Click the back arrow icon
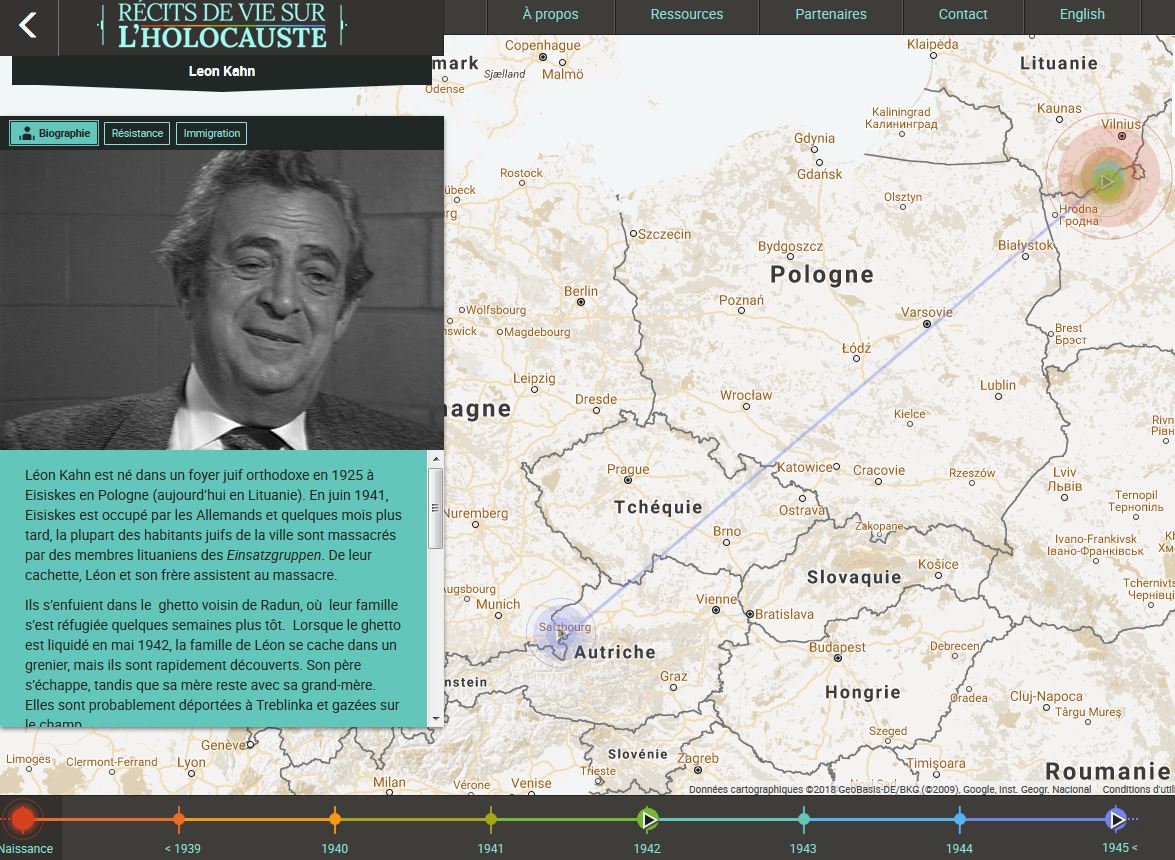Screen dimensions: 1175x860 coord(28,25)
